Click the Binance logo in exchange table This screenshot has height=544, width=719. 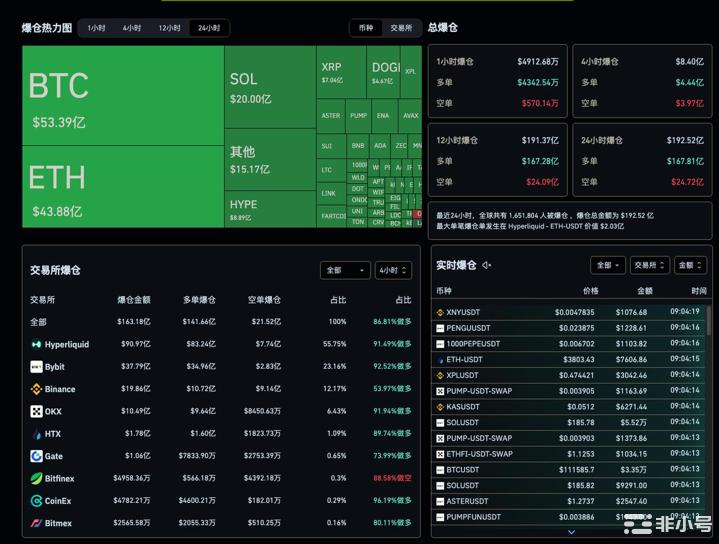[36, 389]
